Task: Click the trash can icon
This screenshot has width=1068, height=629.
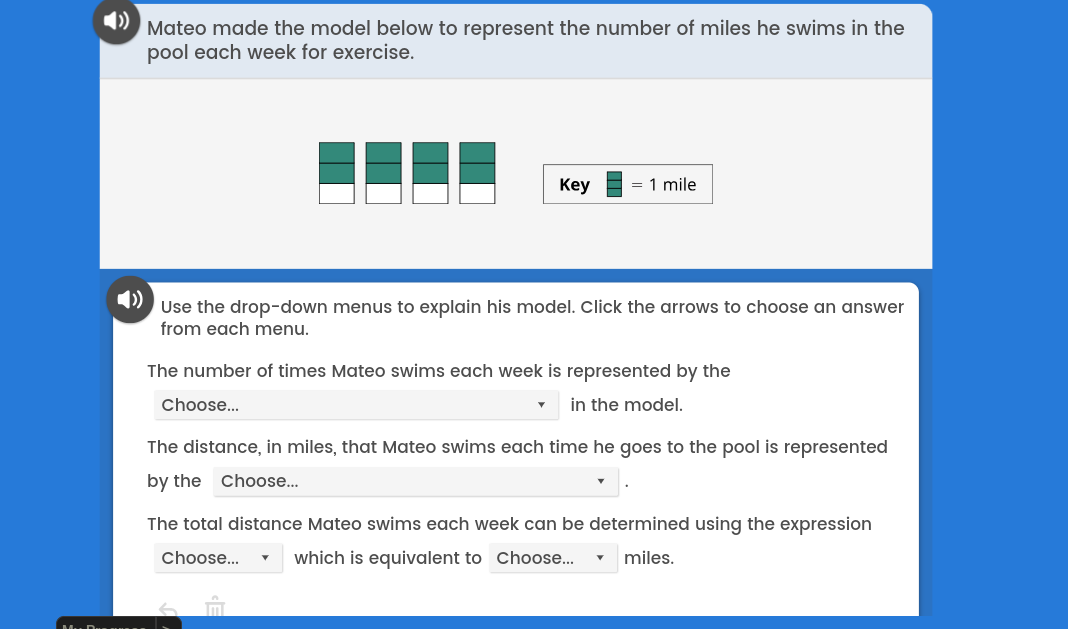Action: coord(215,607)
